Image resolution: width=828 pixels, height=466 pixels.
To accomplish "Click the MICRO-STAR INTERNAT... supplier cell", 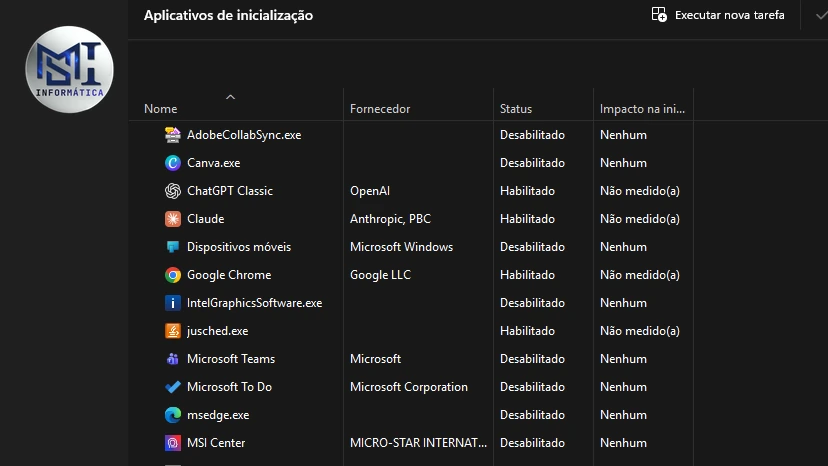I will coord(418,443).
